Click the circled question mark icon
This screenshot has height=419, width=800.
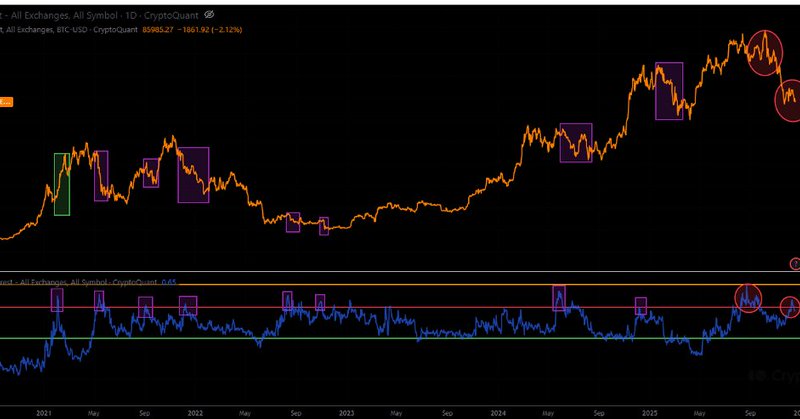click(795, 264)
